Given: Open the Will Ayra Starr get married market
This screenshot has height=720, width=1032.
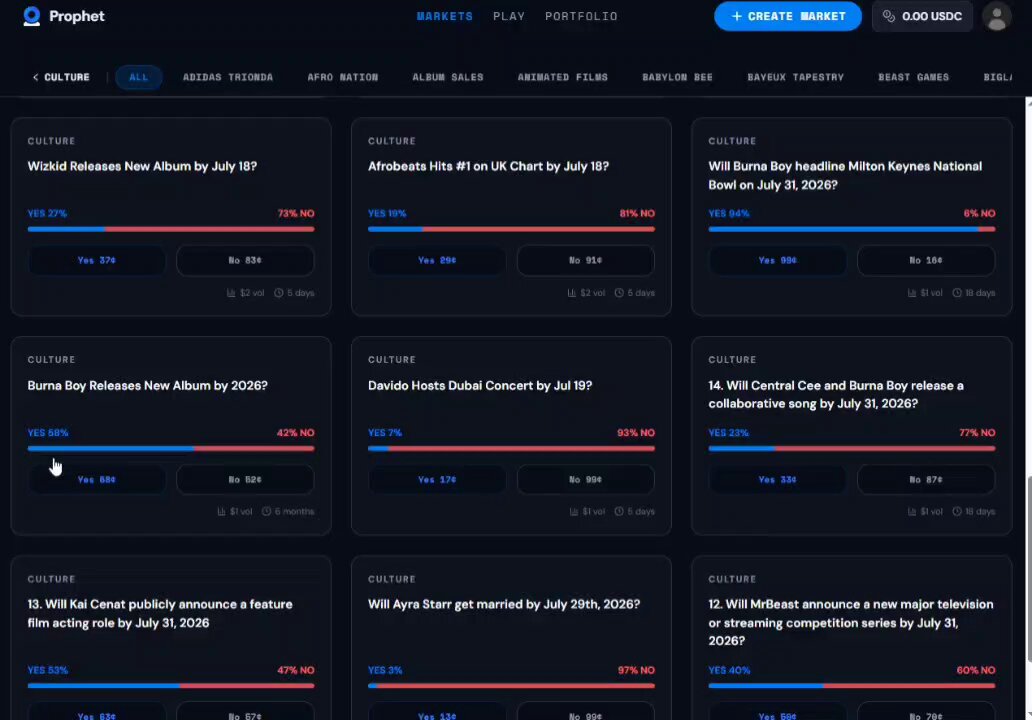Looking at the screenshot, I should [503, 604].
